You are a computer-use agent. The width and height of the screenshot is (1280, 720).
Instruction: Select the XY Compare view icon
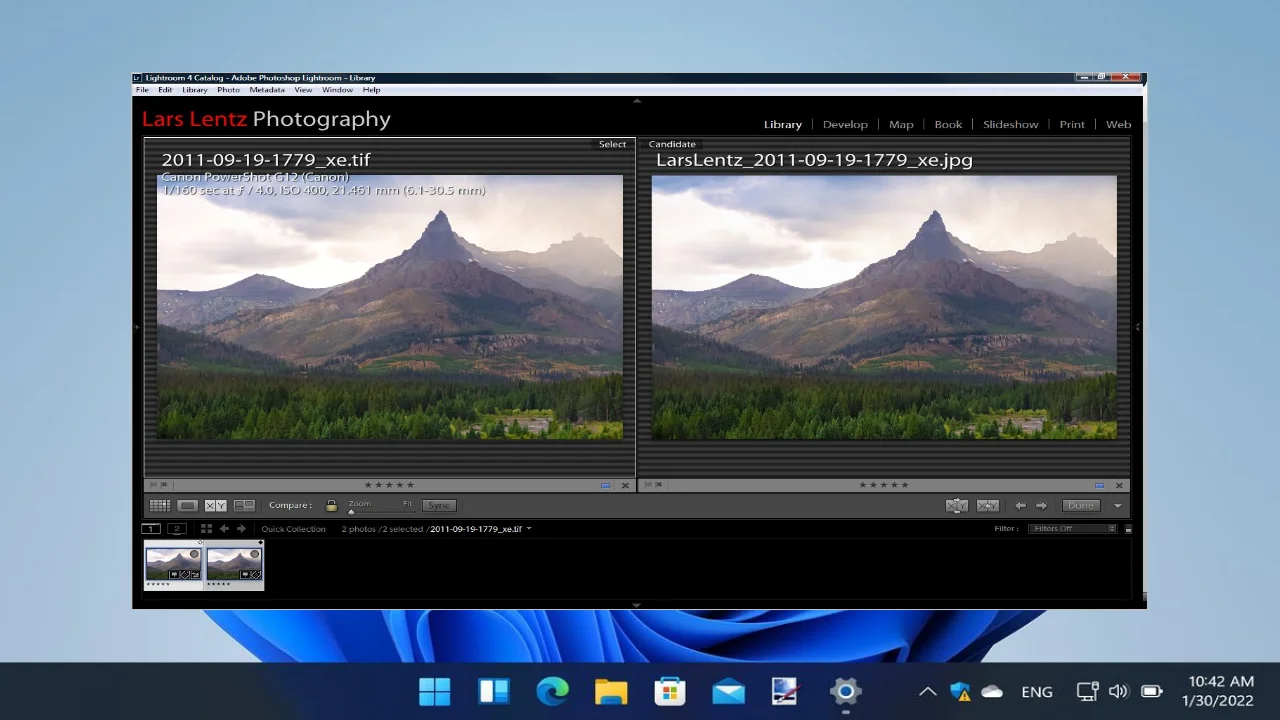tap(216, 506)
